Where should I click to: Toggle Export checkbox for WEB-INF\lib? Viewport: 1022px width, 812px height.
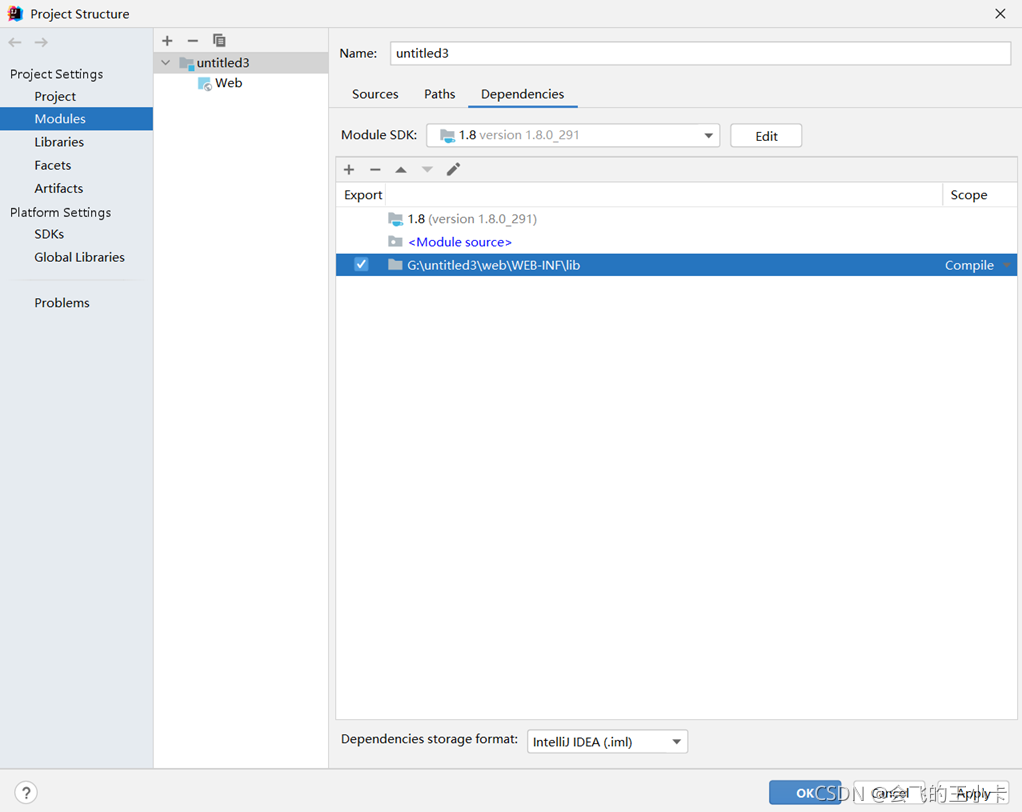[361, 265]
